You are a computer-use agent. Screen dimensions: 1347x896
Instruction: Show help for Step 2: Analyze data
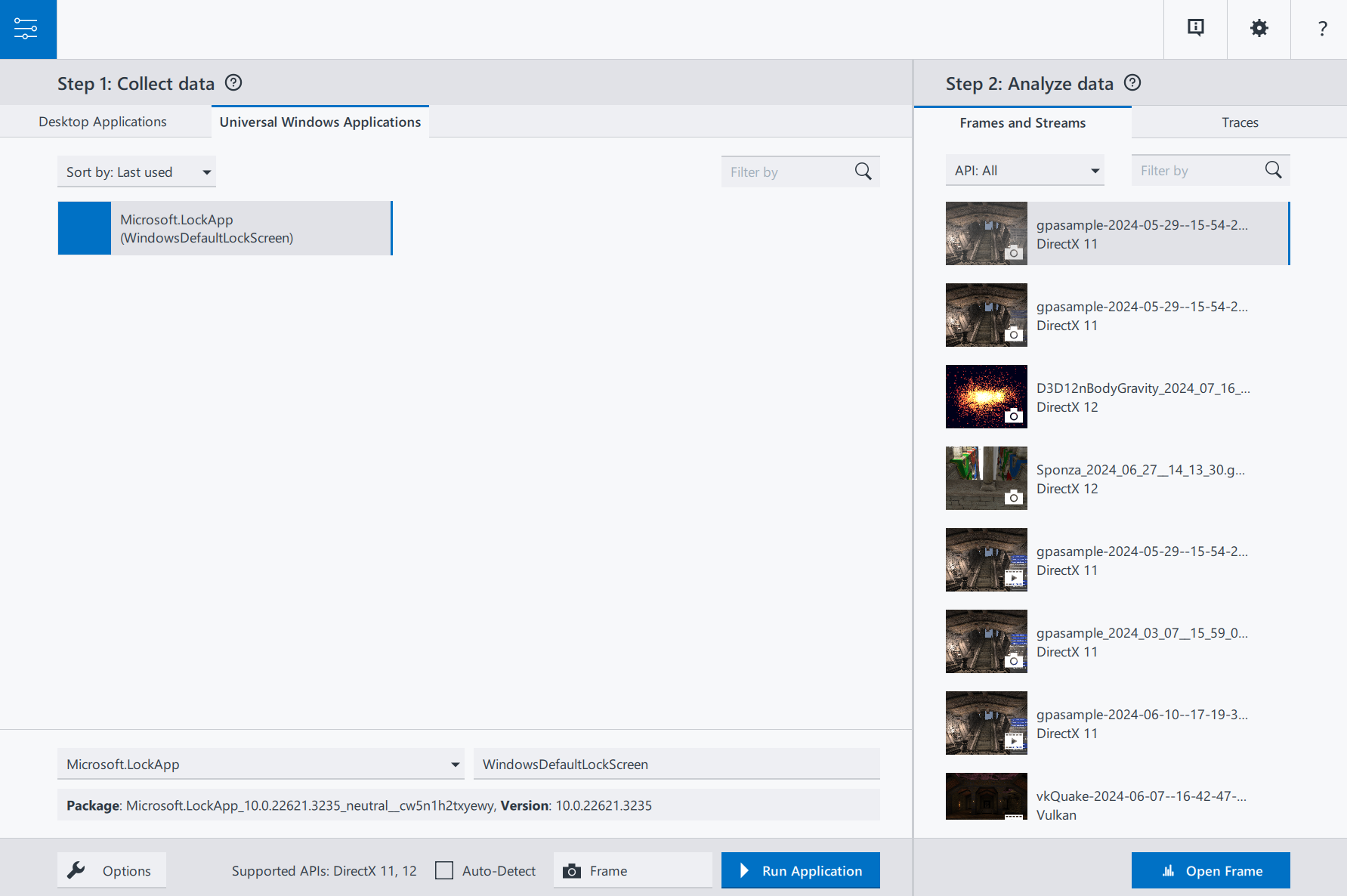(1132, 82)
